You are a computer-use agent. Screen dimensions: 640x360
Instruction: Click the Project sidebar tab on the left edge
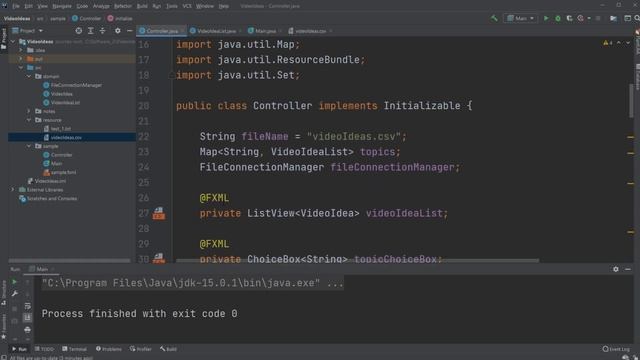pos(4,39)
